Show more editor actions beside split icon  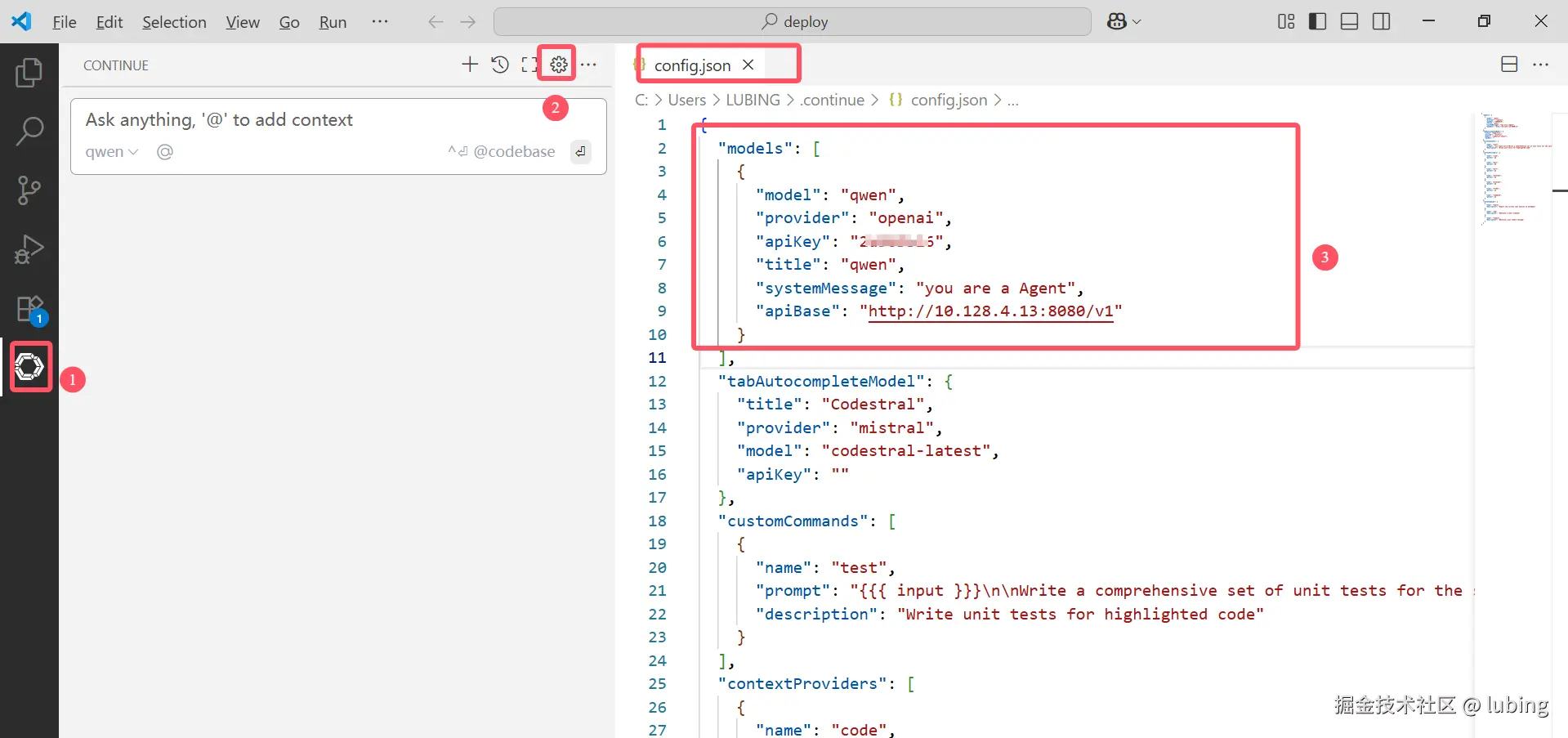(x=1541, y=65)
